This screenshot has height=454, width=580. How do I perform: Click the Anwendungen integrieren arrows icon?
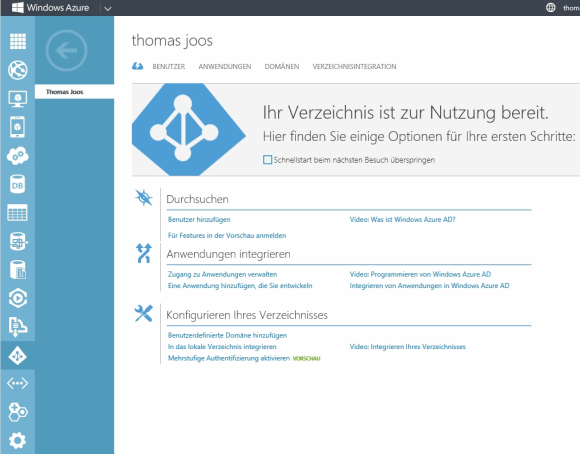click(x=144, y=253)
